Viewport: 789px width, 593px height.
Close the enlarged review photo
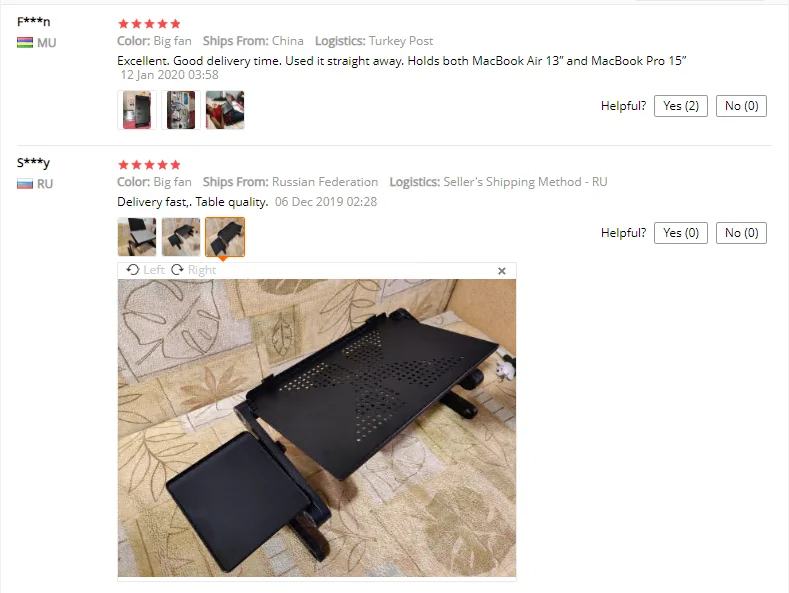502,271
